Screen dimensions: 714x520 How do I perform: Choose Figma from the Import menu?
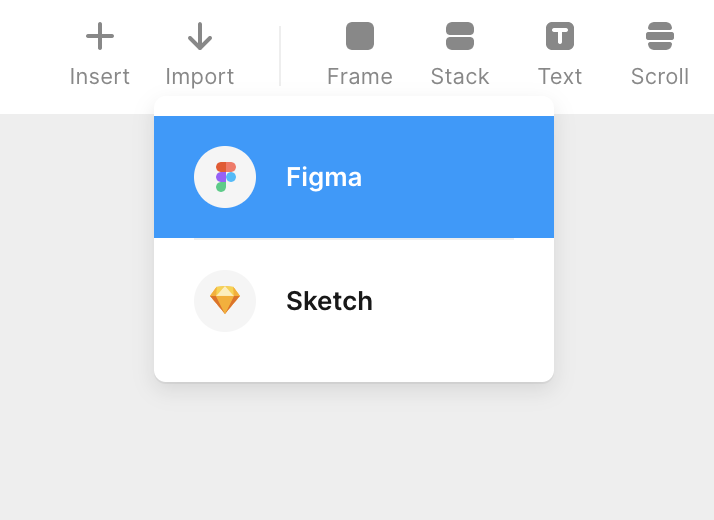(324, 177)
